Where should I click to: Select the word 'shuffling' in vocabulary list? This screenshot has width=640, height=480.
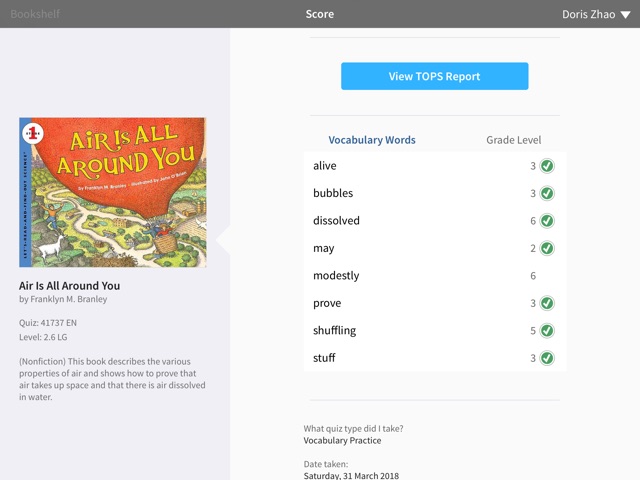tap(335, 330)
